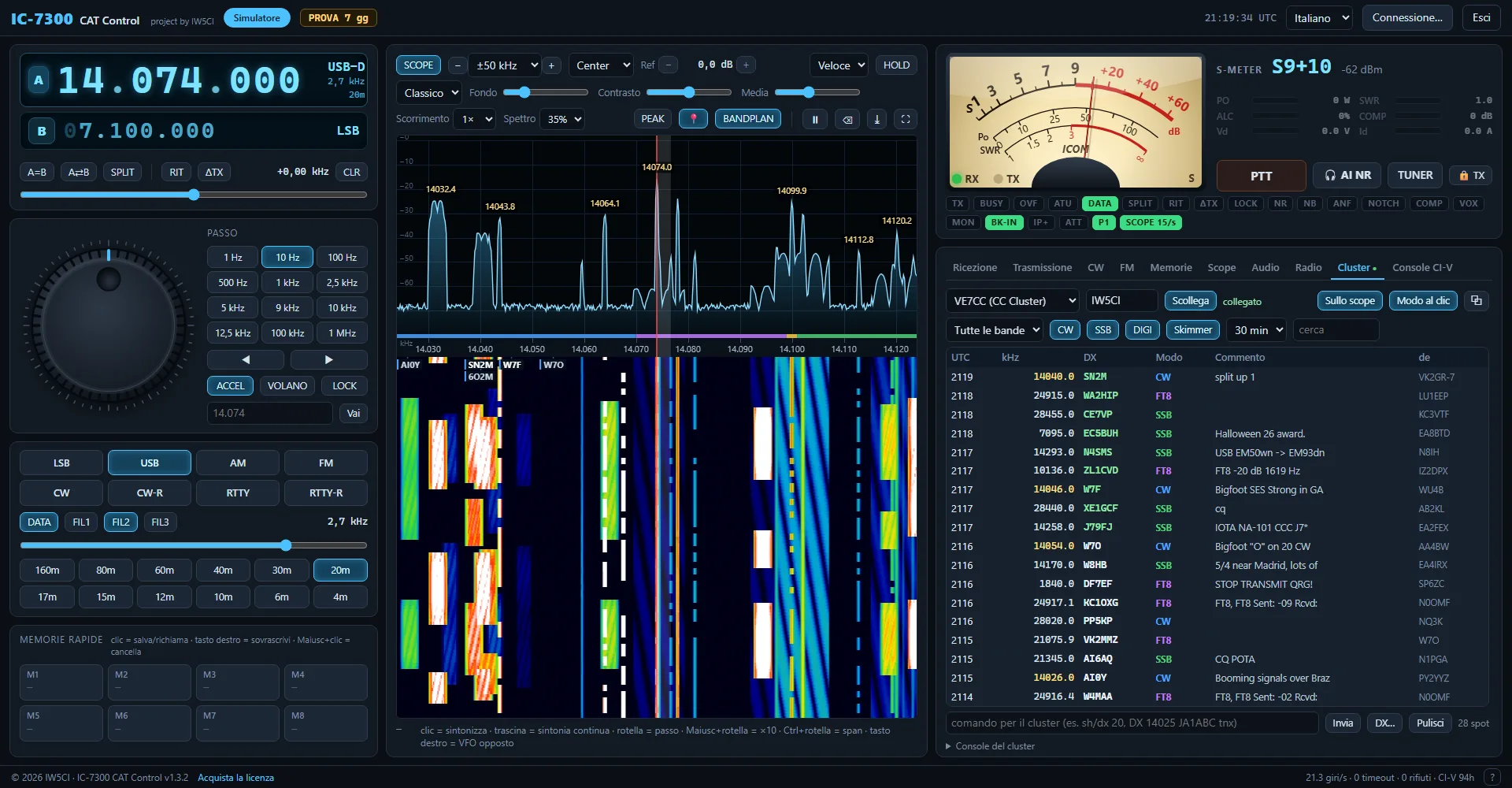The height and width of the screenshot is (788, 1512).
Task: Pause the spectrum scope display
Action: 815,119
